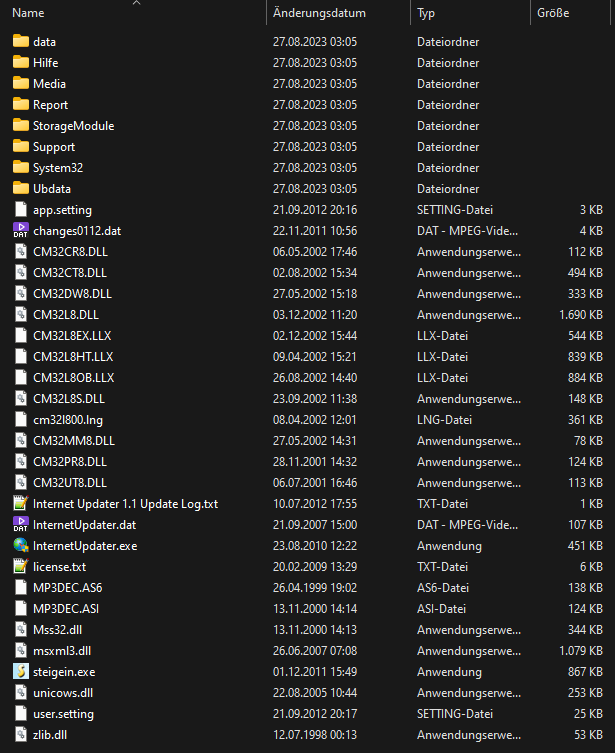Sort list by Größe column
Screen dimensions: 615x753
553,14
